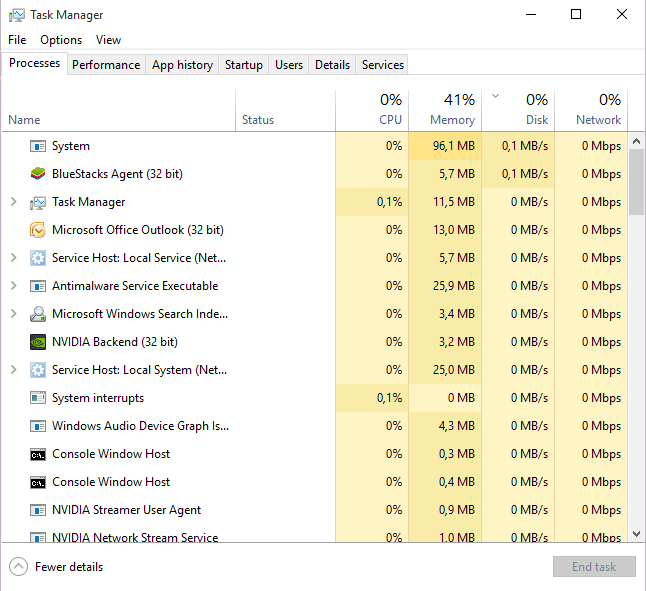646x591 pixels.
Task: Click the 25,9 MB memory value
Action: click(454, 286)
